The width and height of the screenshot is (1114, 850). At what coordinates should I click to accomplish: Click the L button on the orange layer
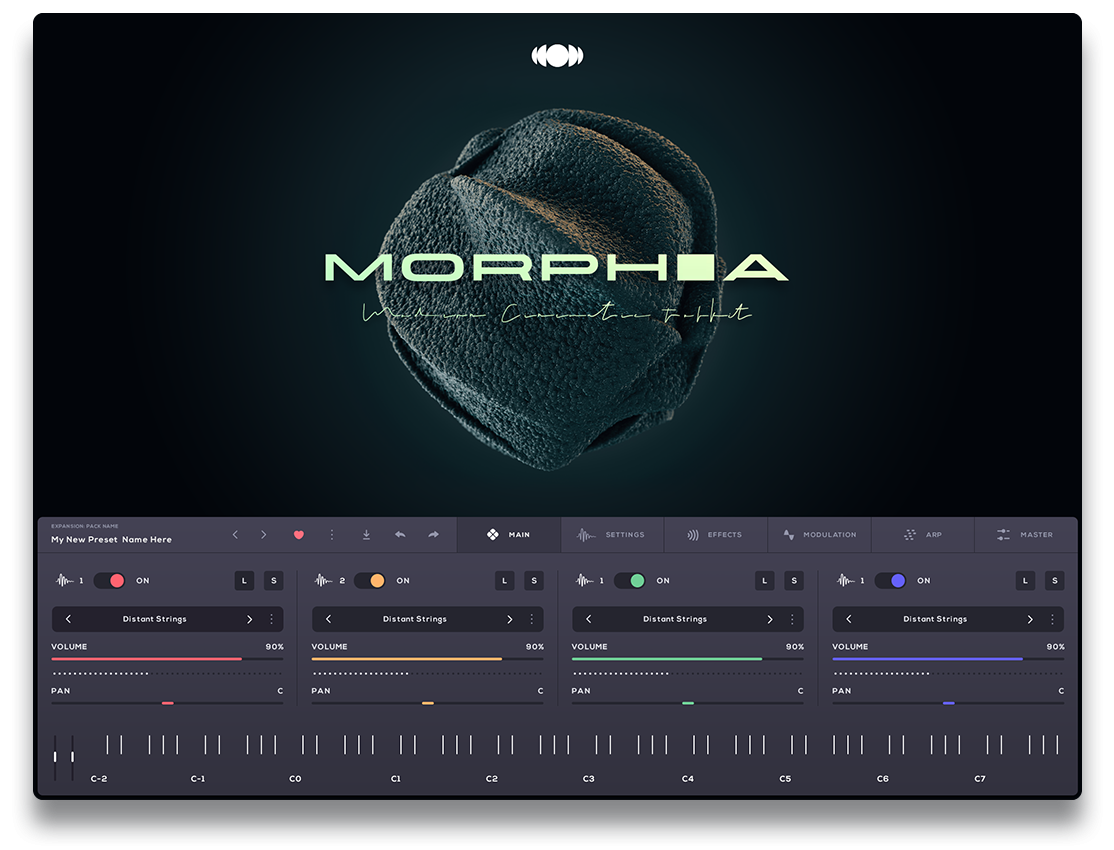tap(505, 581)
